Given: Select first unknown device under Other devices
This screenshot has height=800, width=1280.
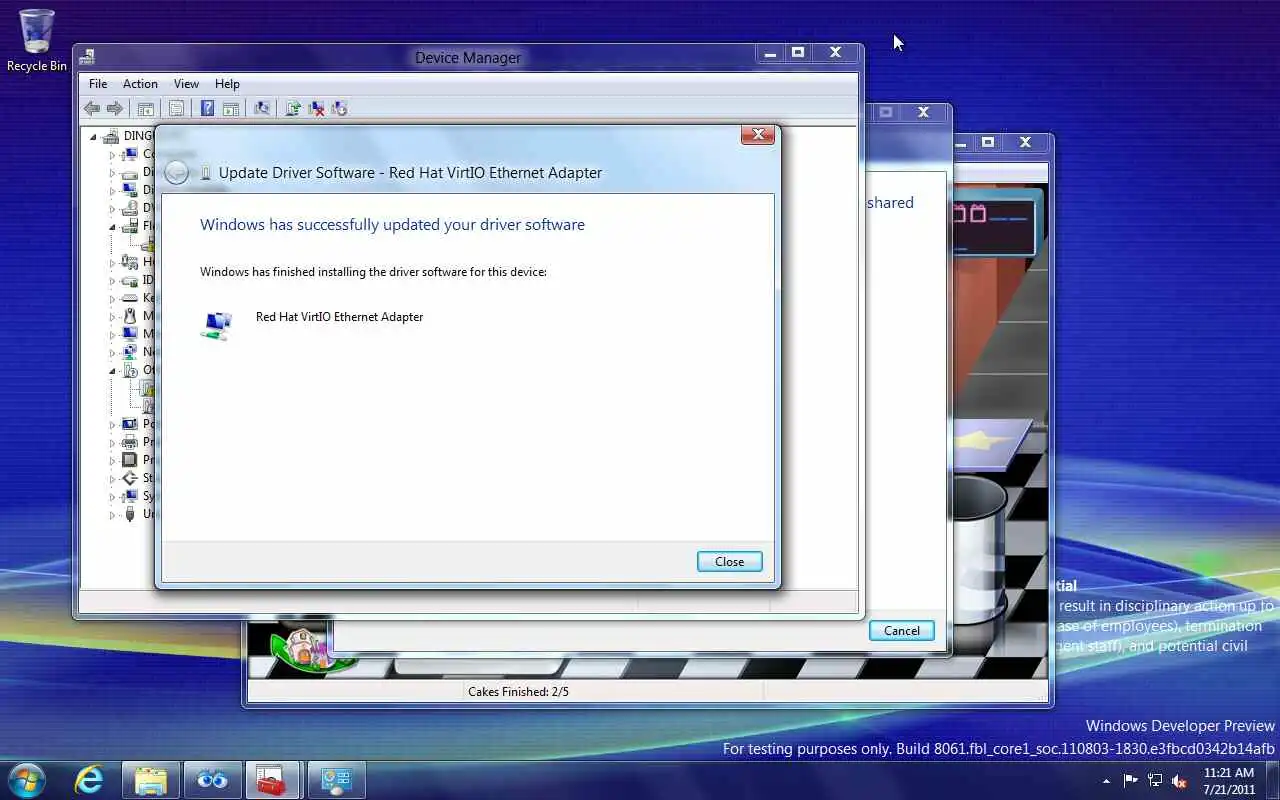Looking at the screenshot, I should point(148,388).
